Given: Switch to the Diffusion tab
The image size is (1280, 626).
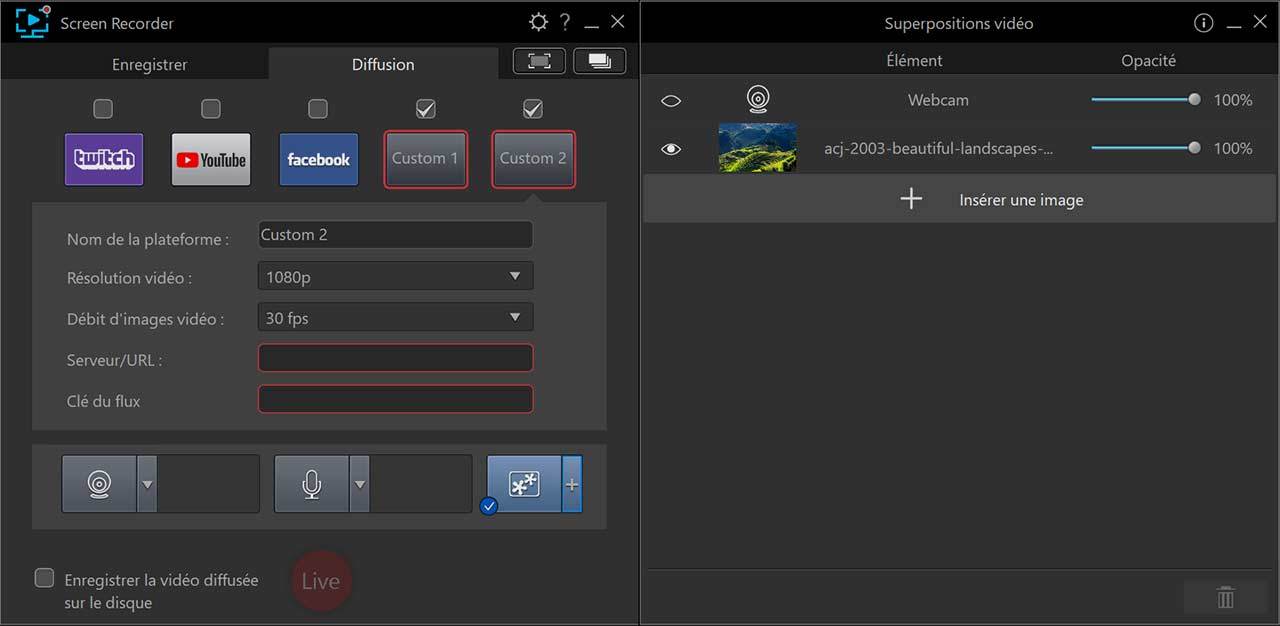Looking at the screenshot, I should pos(383,64).
